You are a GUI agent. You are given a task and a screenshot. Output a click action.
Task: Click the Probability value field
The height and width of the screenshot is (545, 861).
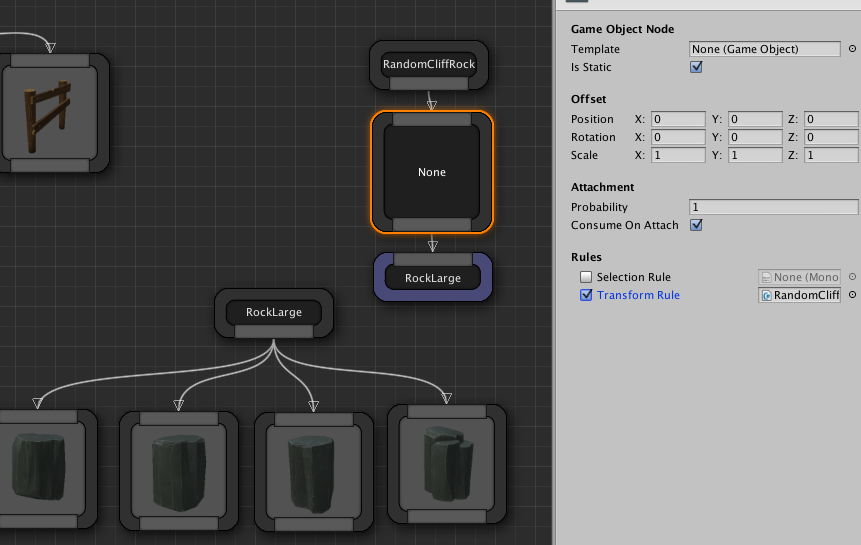pos(773,207)
